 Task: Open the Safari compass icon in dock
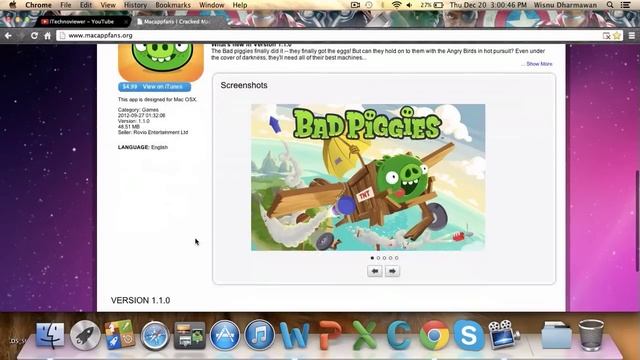coord(155,336)
